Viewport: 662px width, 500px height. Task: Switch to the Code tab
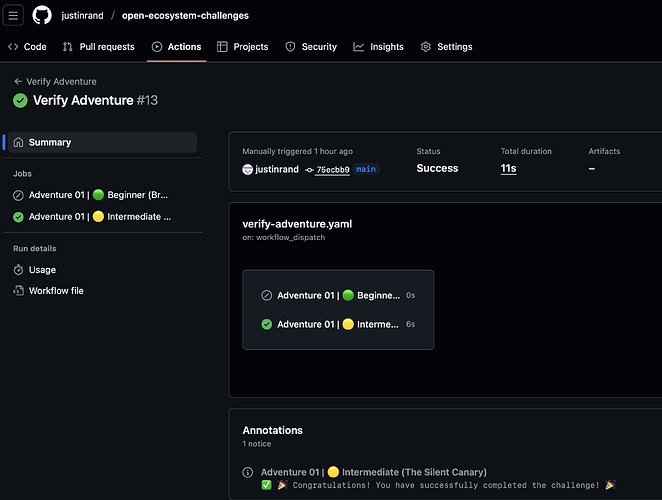pyautogui.click(x=27, y=47)
